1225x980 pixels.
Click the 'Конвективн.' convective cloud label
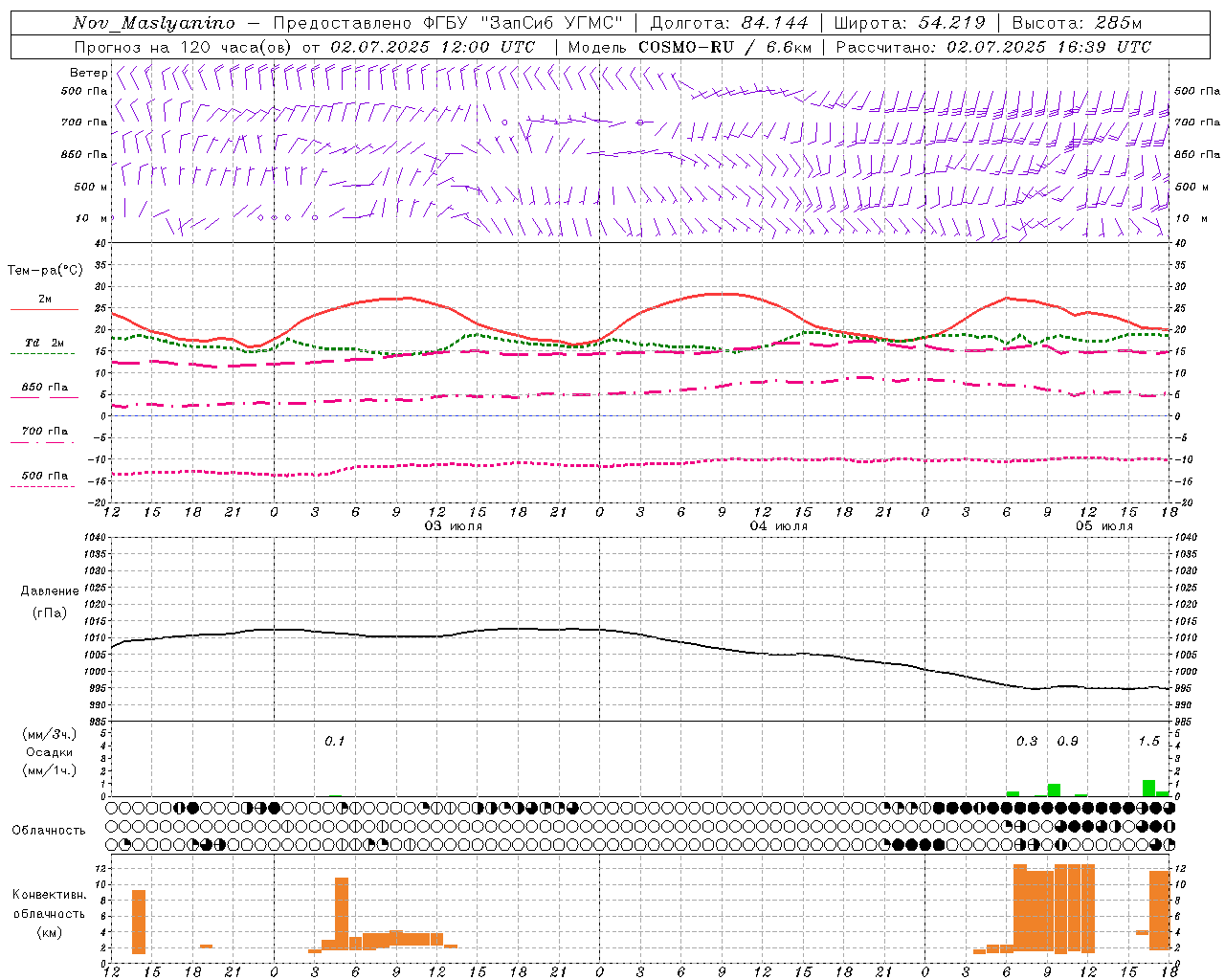49,895
